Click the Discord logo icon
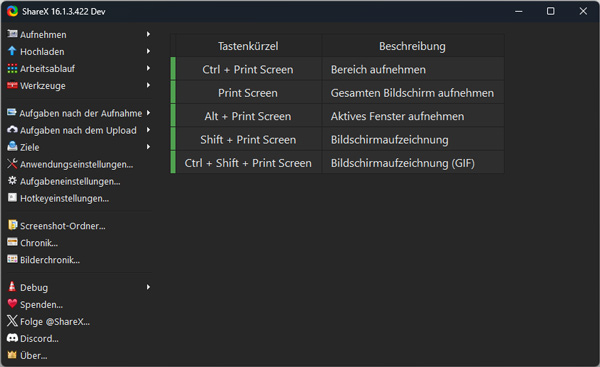Viewport: 600px width, 367px height. (x=12, y=338)
